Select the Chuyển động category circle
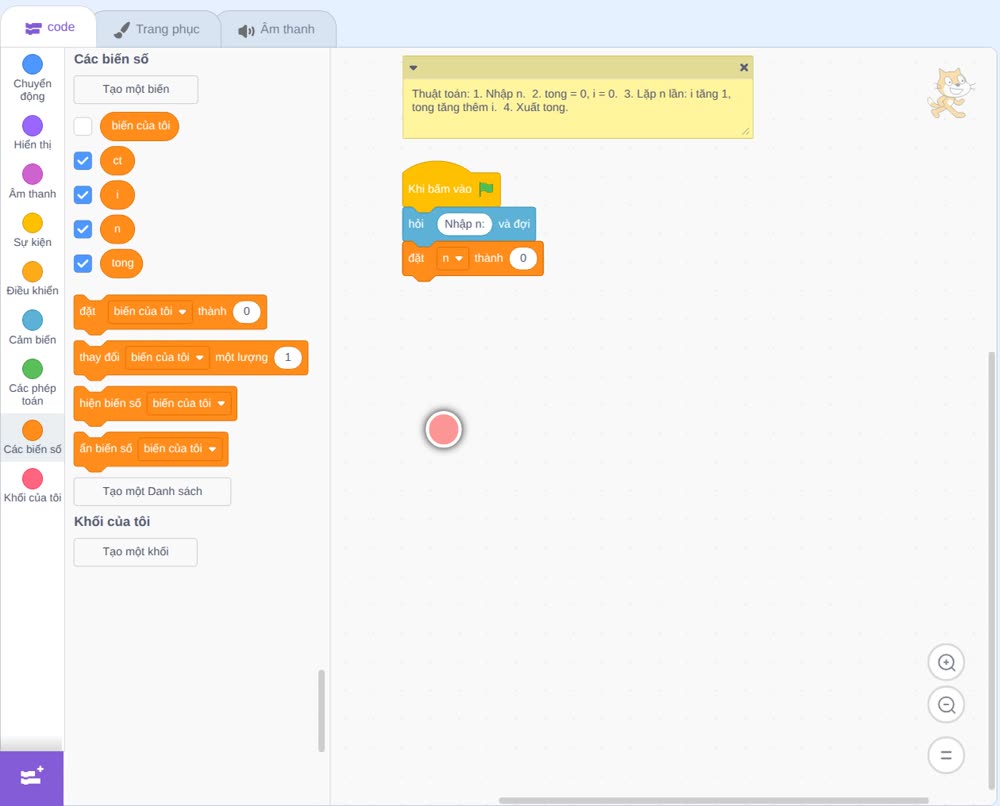Image resolution: width=1000 pixels, height=806 pixels. point(33,64)
